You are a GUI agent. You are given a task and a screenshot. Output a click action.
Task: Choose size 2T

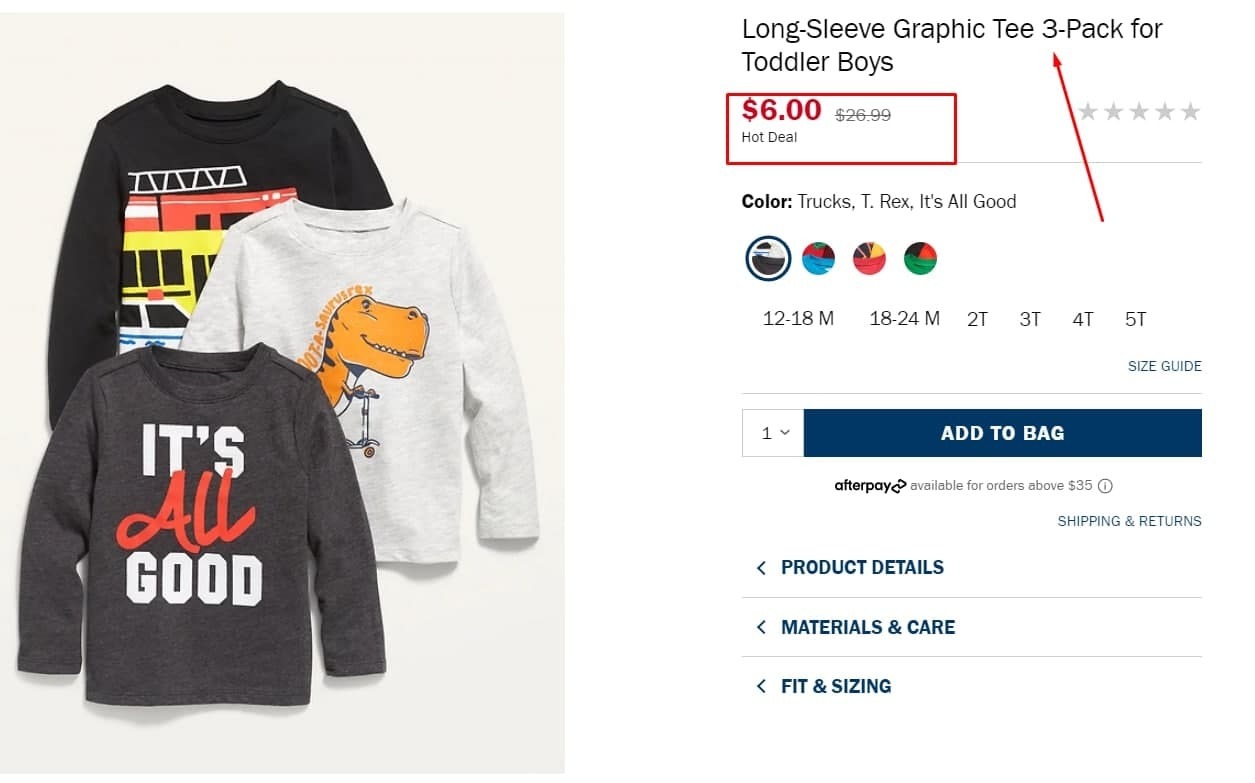click(x=977, y=320)
